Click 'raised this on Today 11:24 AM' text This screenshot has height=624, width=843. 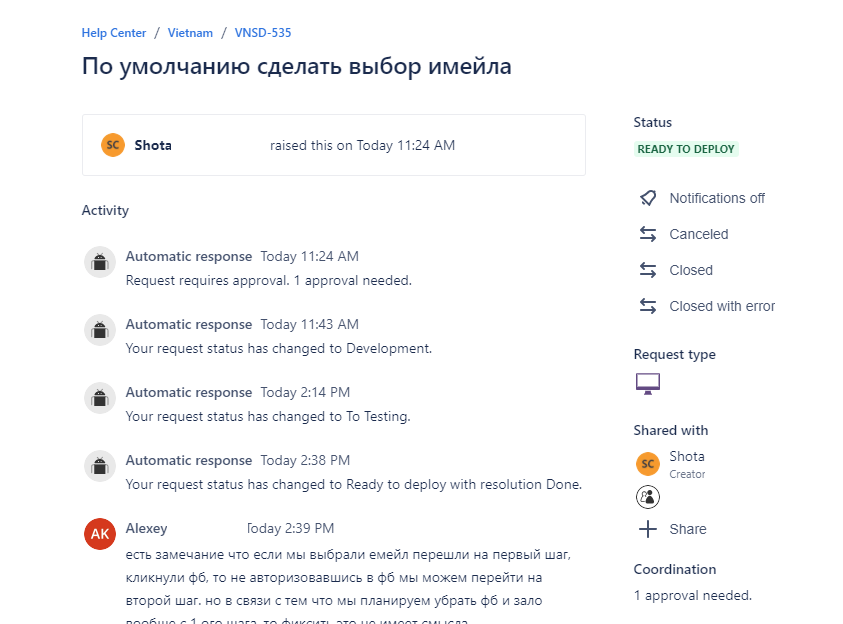(x=362, y=145)
